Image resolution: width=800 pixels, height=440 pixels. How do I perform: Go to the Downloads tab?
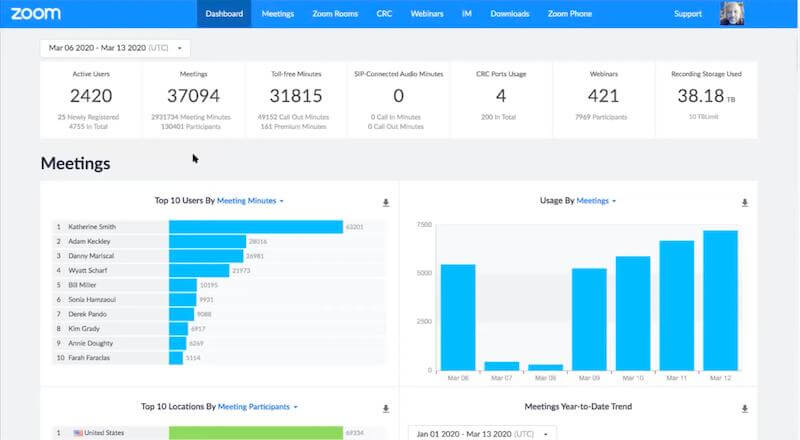pos(510,14)
